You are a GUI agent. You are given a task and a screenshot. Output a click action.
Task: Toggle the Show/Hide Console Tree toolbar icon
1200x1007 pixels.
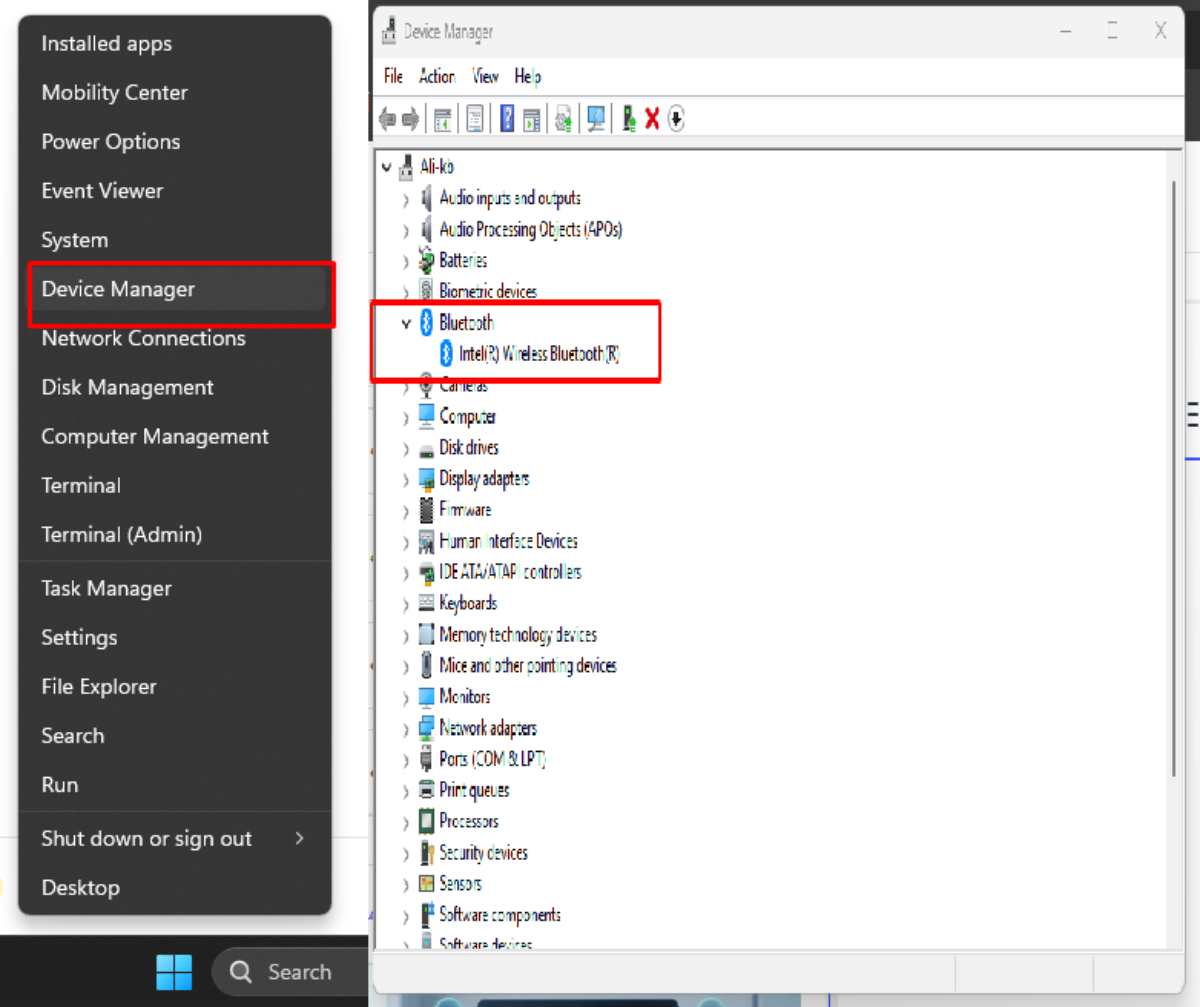click(x=442, y=120)
